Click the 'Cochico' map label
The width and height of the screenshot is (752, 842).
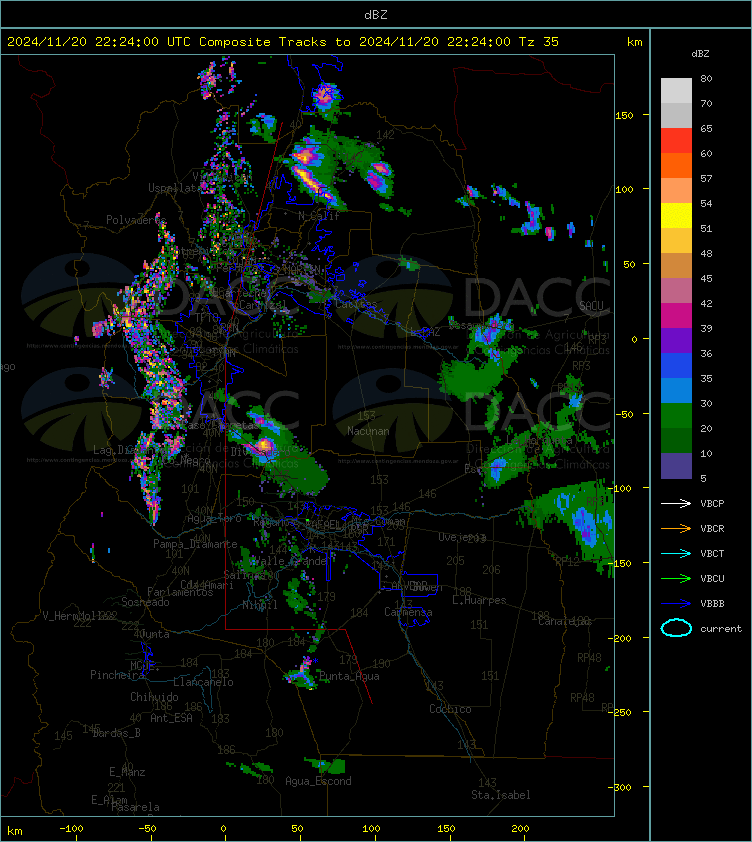click(450, 709)
